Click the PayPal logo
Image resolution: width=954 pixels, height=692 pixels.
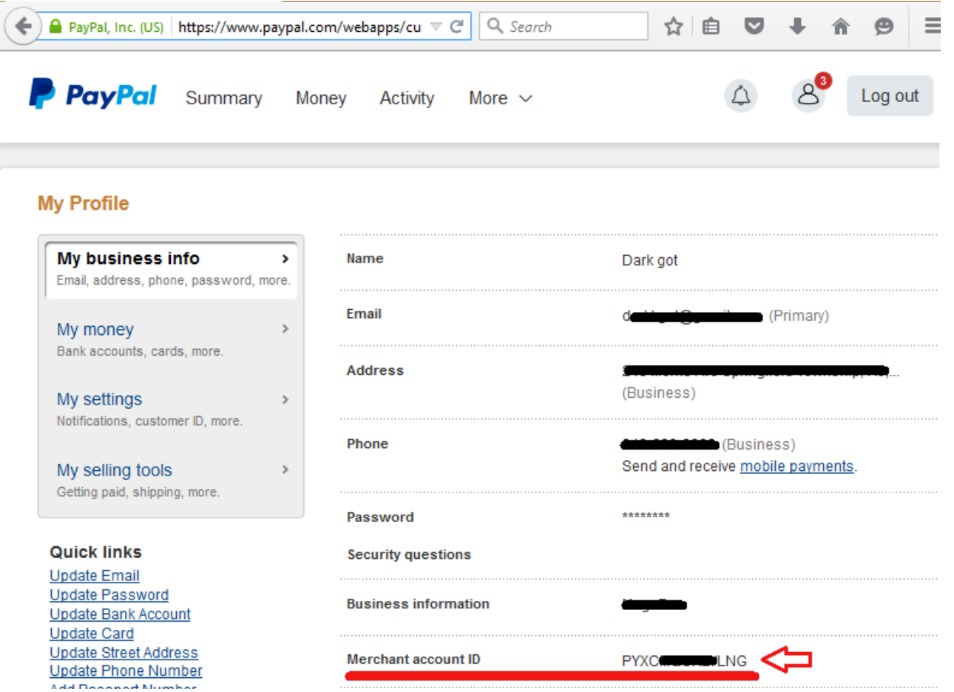tap(93, 95)
